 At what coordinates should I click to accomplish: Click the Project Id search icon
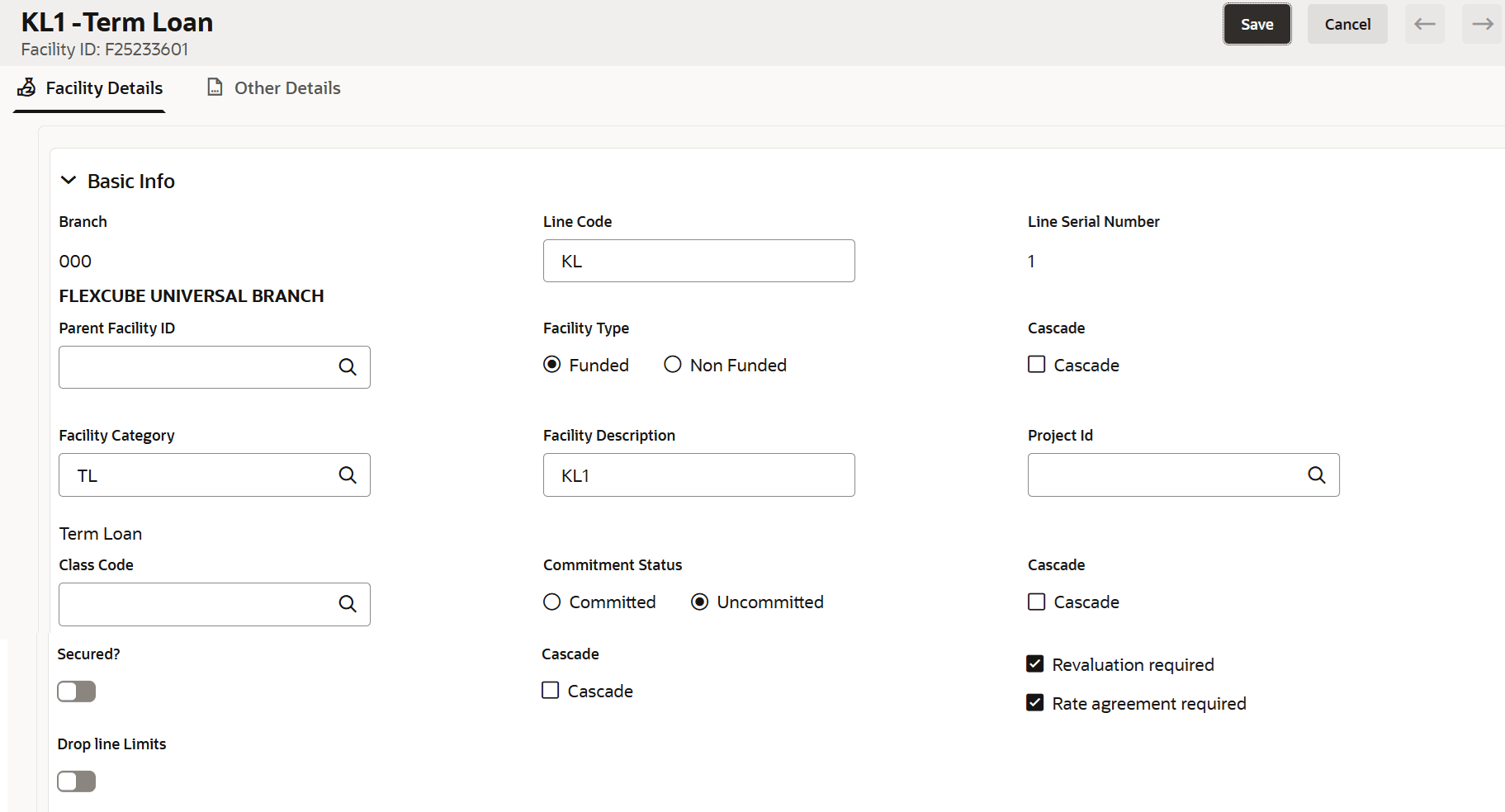[1317, 474]
